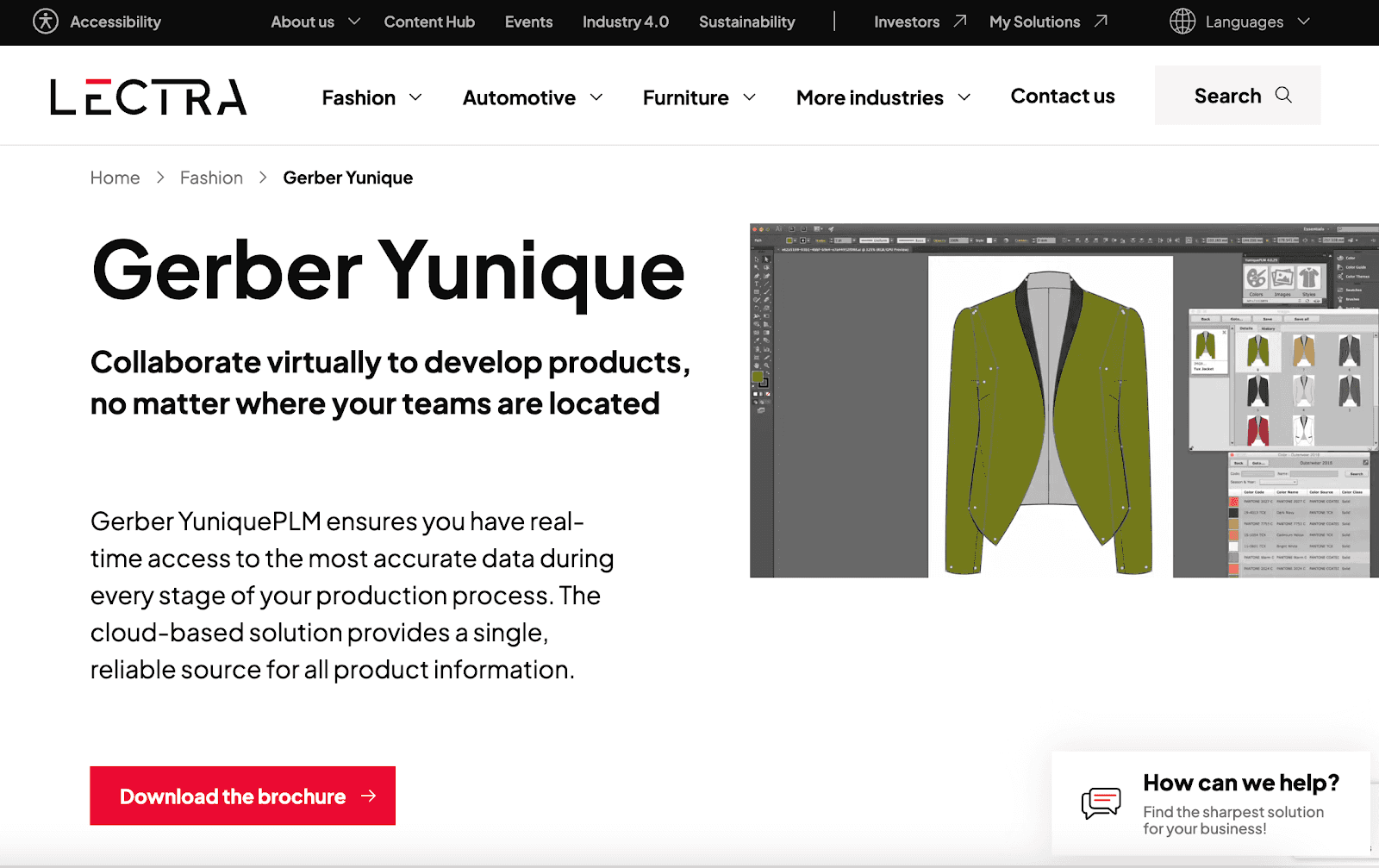
Task: Navigate to Sustainability
Action: click(x=747, y=22)
